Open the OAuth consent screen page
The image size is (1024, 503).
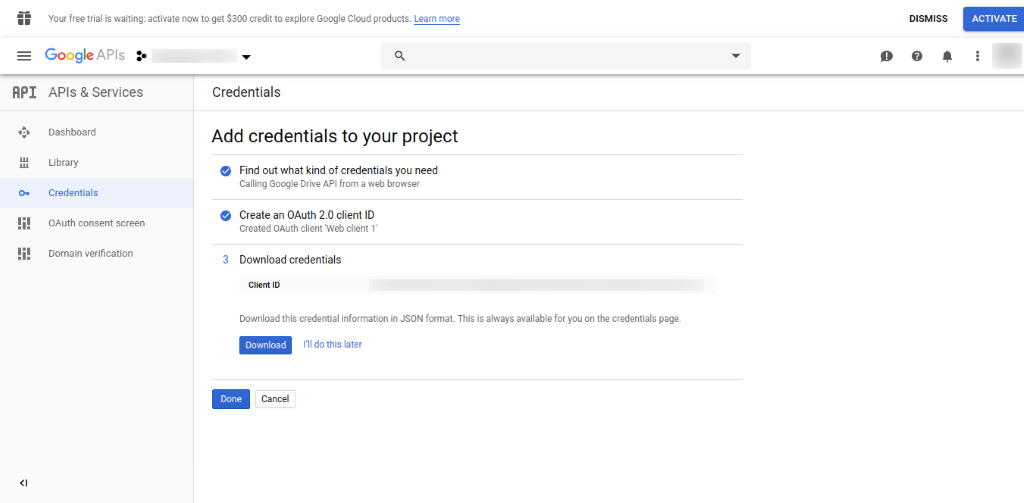[96, 223]
